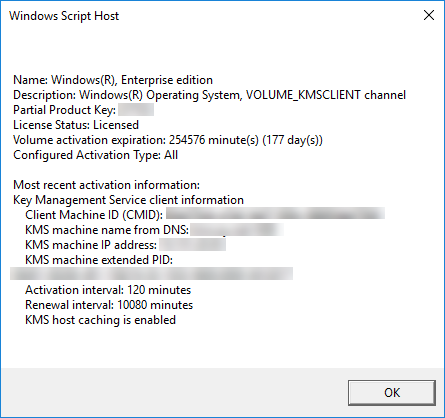445x418 pixels.
Task: Click the OK button
Action: tap(392, 392)
